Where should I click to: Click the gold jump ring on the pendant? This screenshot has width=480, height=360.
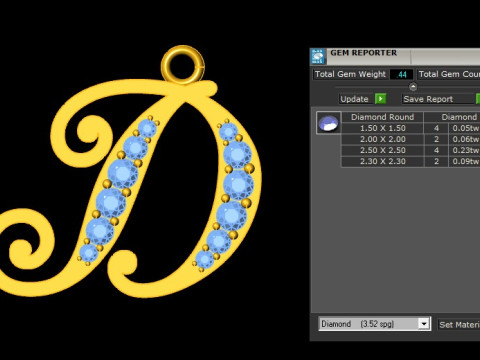coord(183,65)
